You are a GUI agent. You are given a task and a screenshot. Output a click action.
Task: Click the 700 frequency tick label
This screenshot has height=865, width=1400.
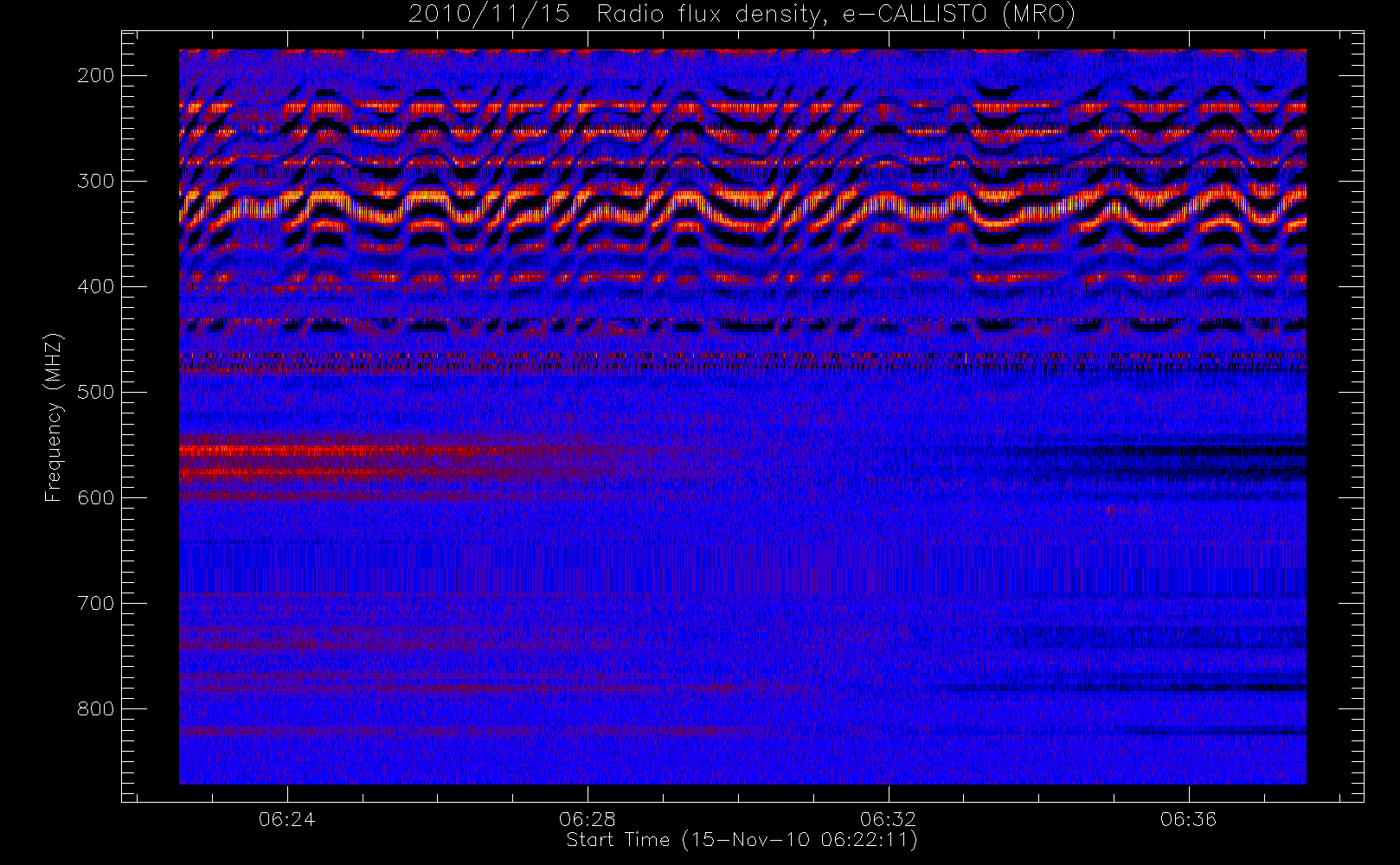coord(96,603)
